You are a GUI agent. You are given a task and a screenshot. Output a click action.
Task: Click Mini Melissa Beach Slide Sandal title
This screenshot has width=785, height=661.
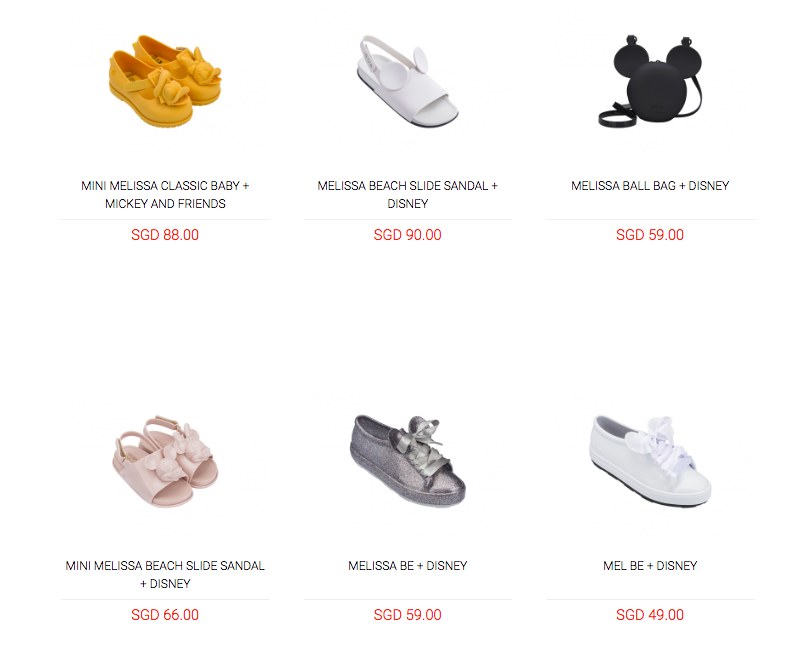tap(165, 575)
